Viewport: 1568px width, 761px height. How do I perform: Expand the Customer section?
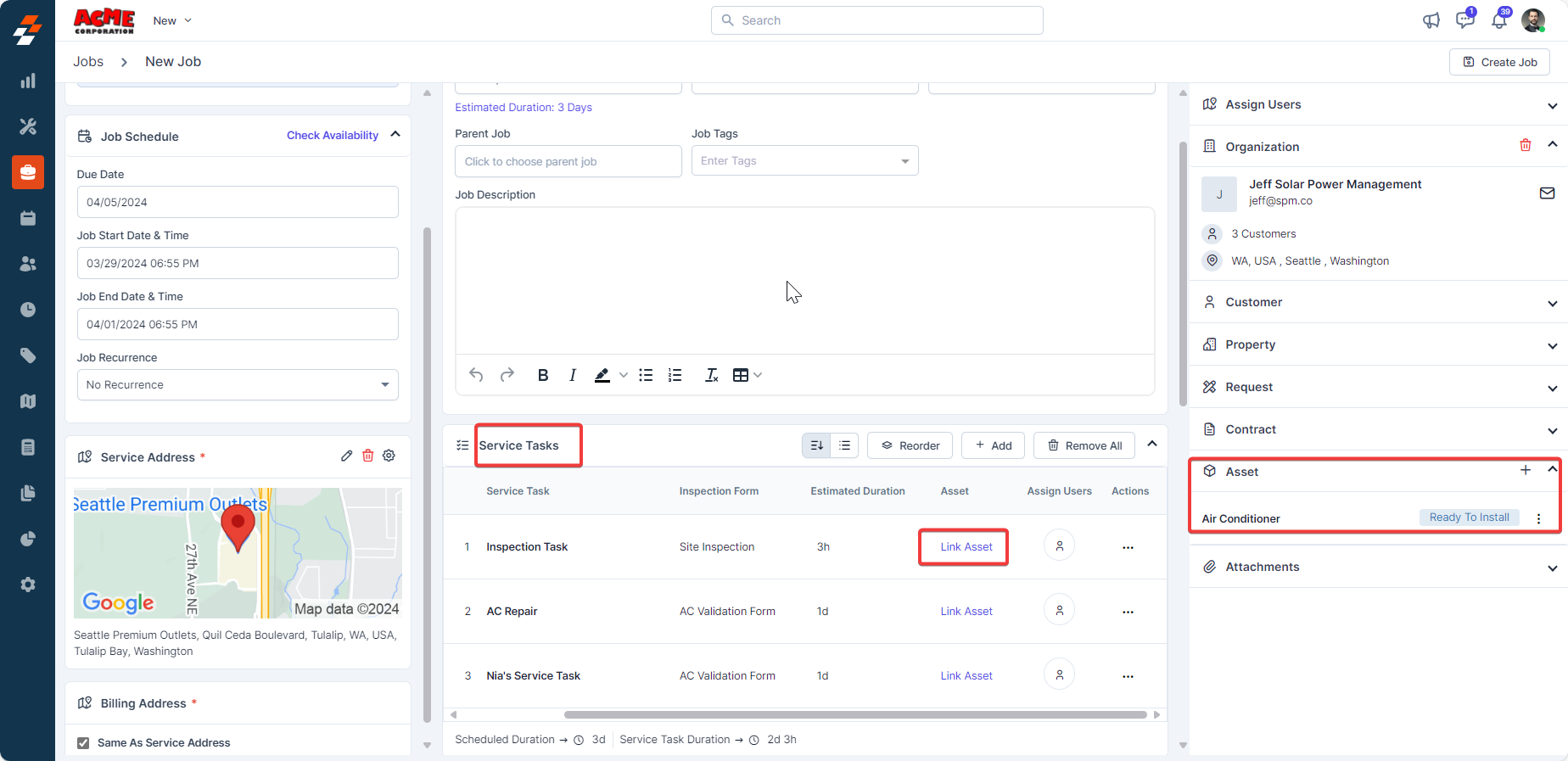coord(1551,303)
